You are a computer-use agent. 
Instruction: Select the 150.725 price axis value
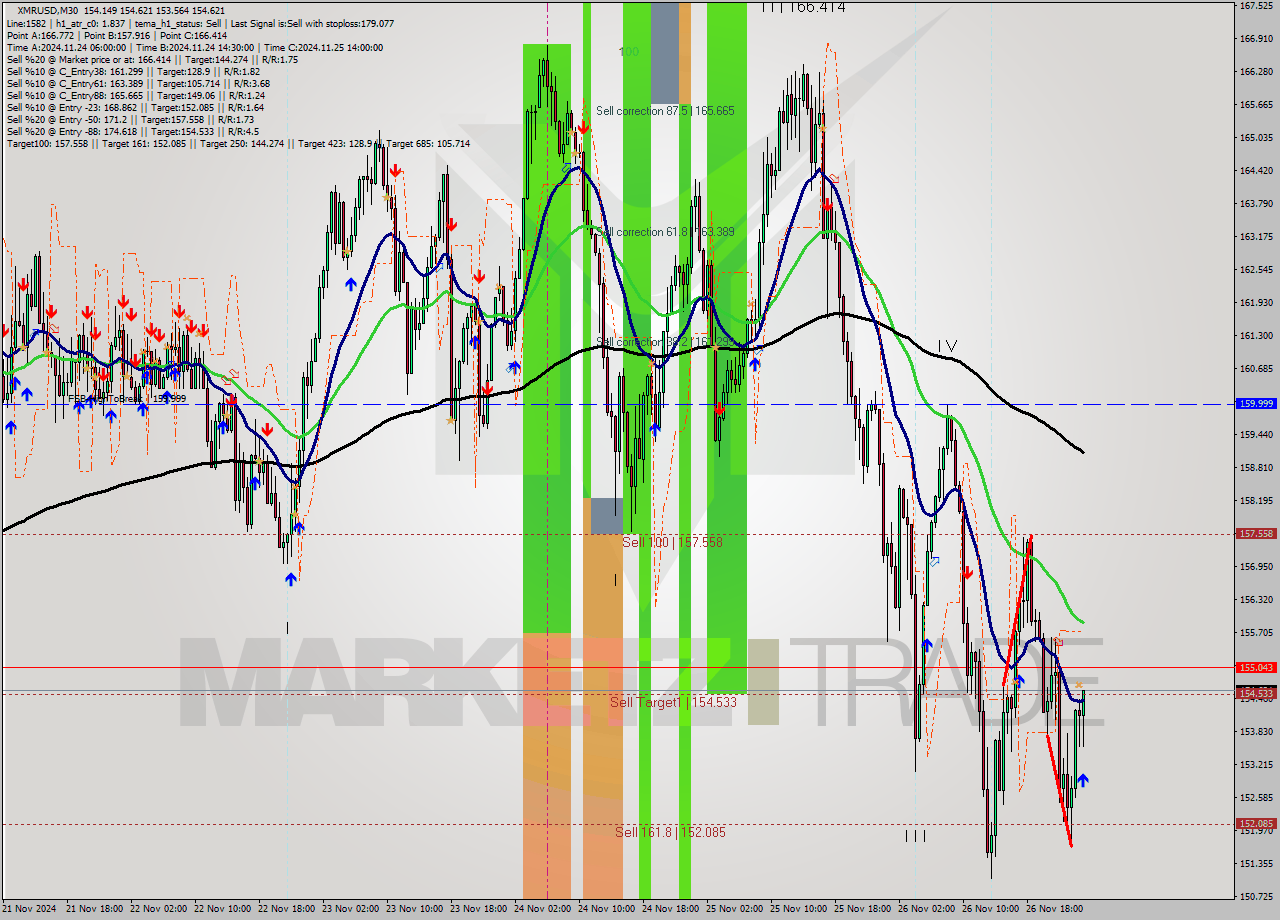(x=1256, y=896)
